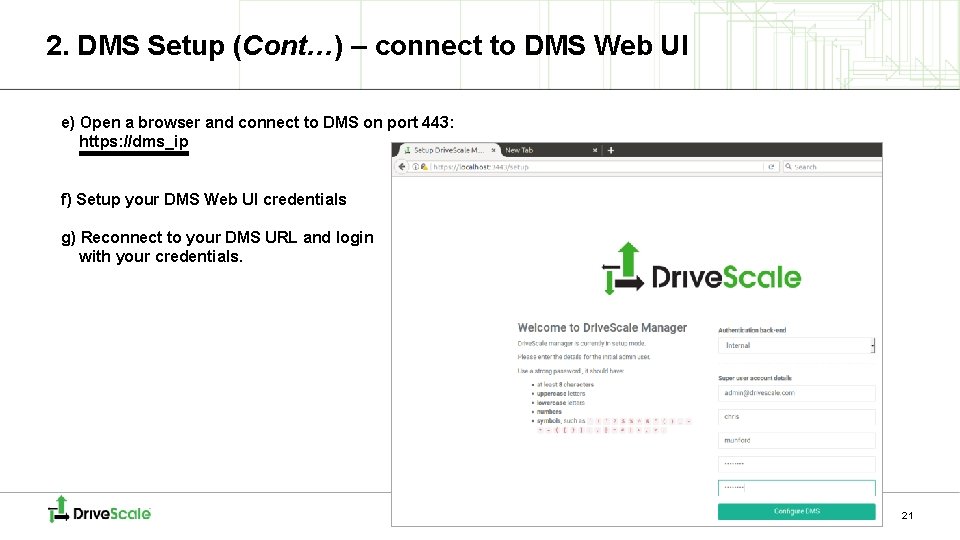
Task: Click the 'at least 8 characters' bullet
Action: 565,384
